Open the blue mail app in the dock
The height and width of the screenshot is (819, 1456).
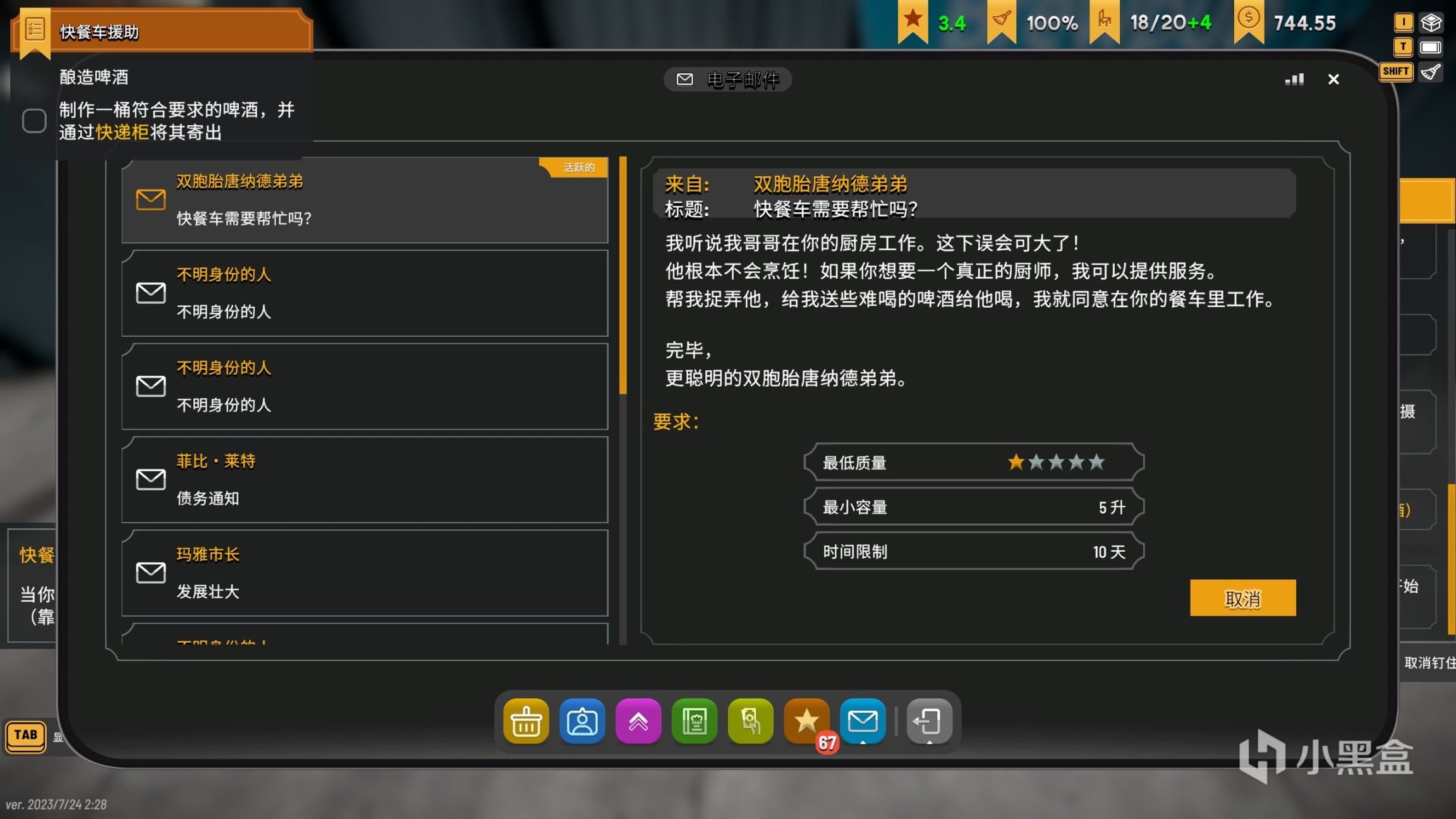(x=863, y=721)
